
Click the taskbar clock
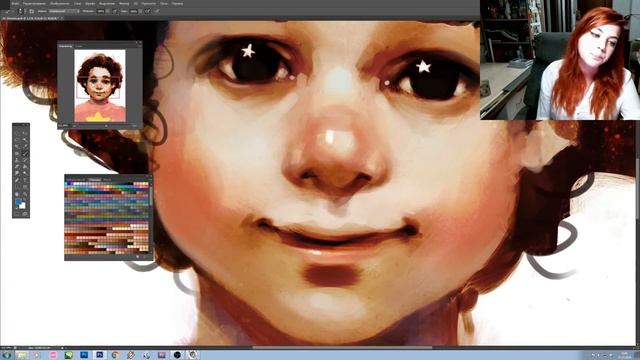tap(624, 355)
